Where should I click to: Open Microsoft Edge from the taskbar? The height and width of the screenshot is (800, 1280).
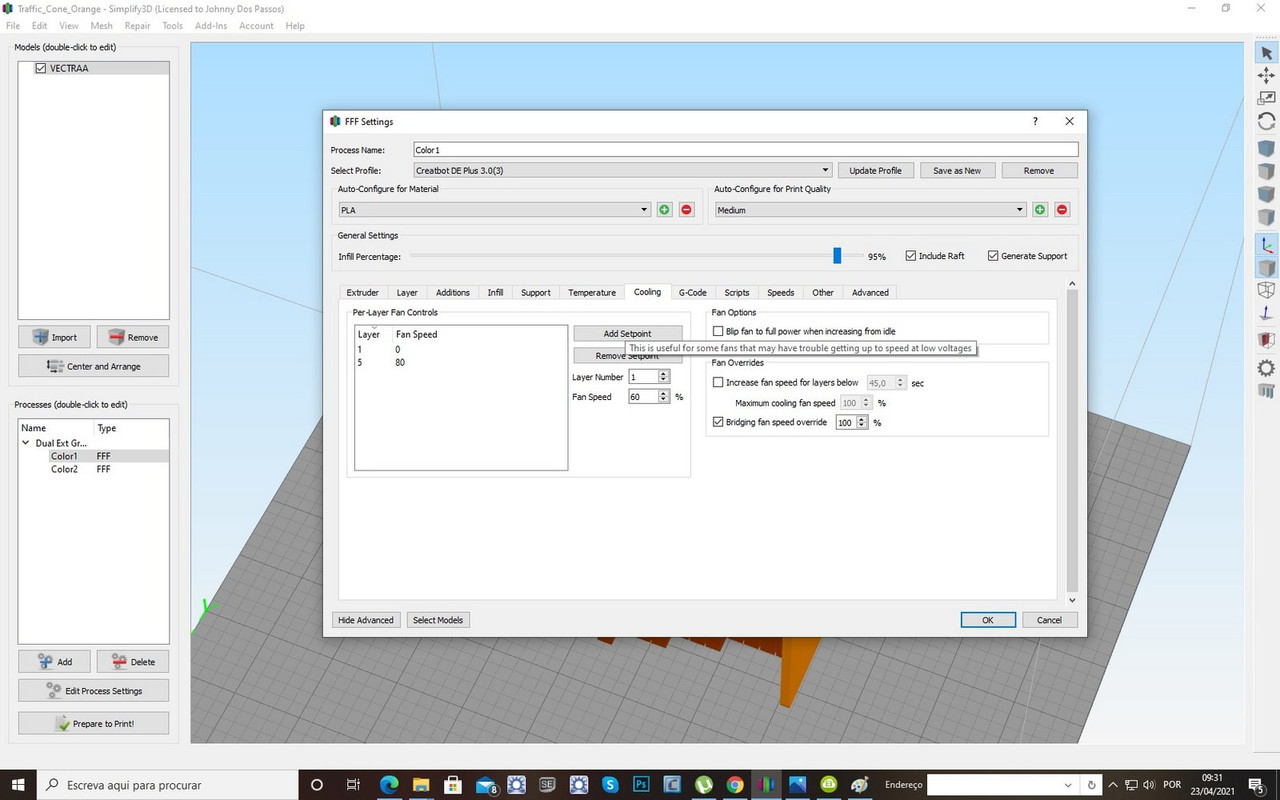[389, 785]
